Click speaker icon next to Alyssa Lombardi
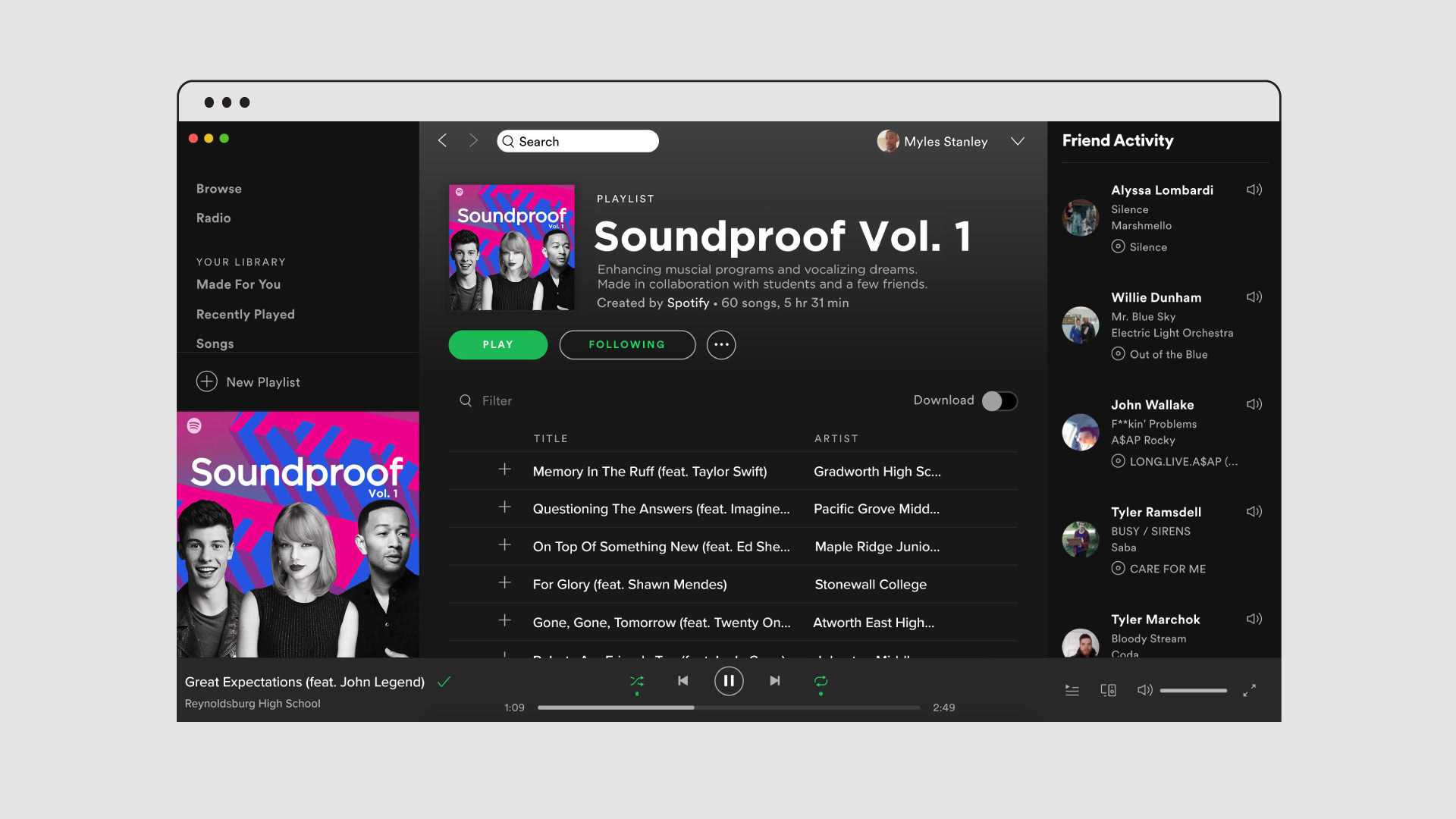Viewport: 1456px width, 819px height. click(1254, 190)
